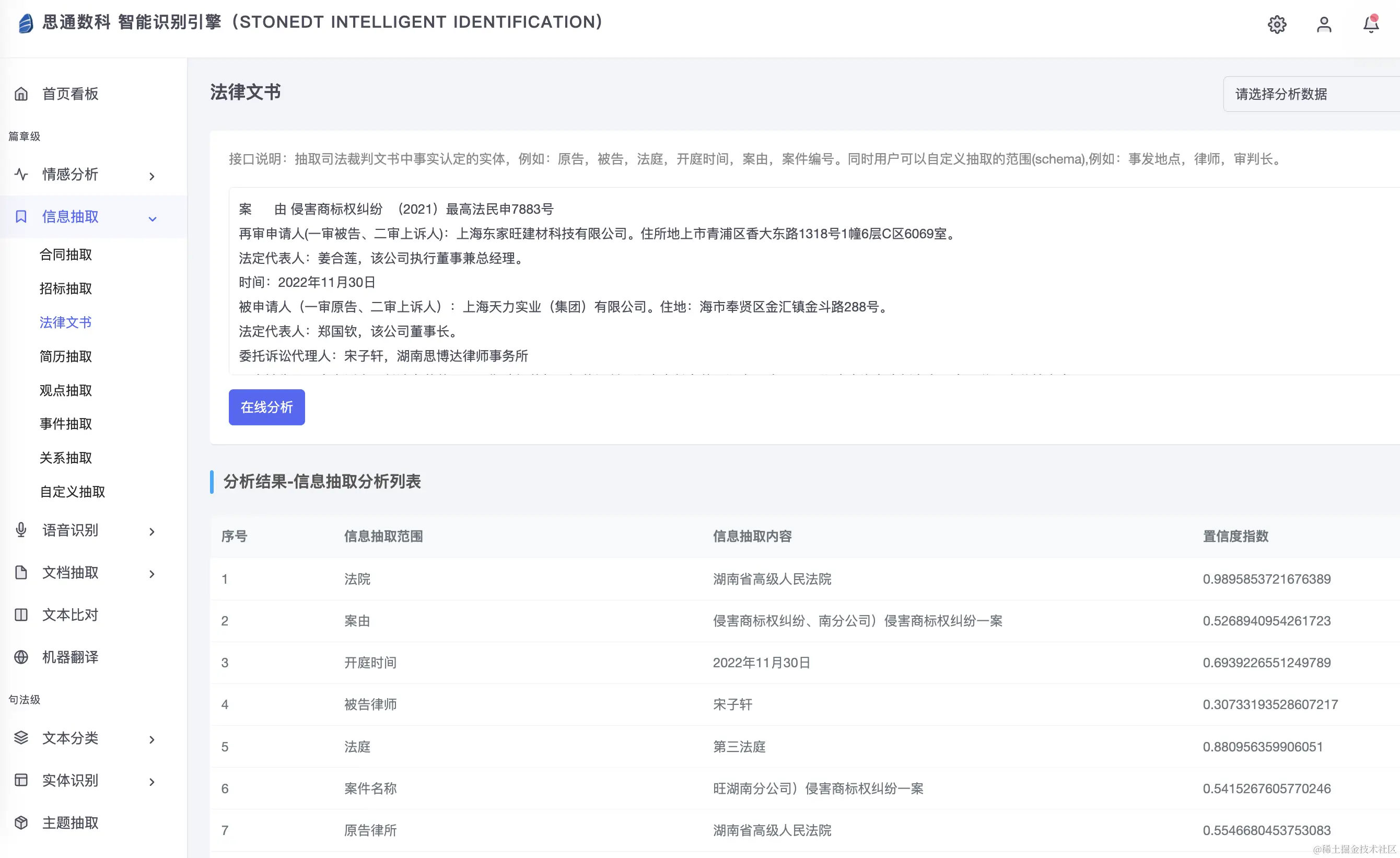Screen dimensions: 1400x858
Task: Open the 自定义抽取 menu item
Action: coord(72,492)
